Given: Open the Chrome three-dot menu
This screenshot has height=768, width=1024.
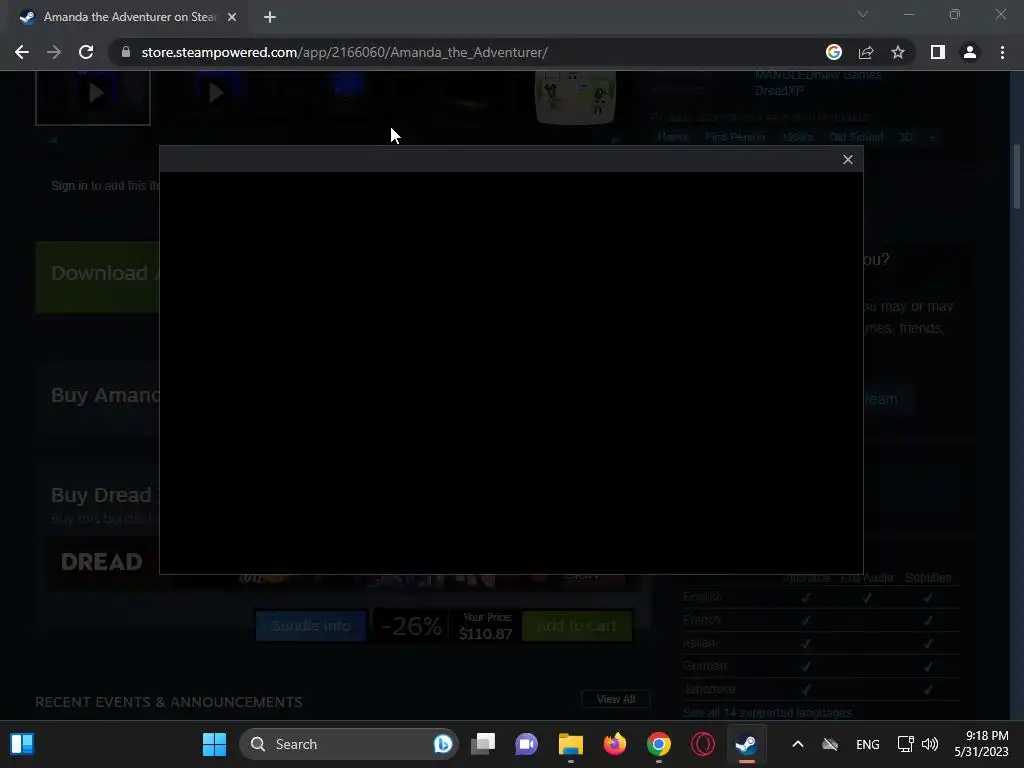Looking at the screenshot, I should (1002, 52).
